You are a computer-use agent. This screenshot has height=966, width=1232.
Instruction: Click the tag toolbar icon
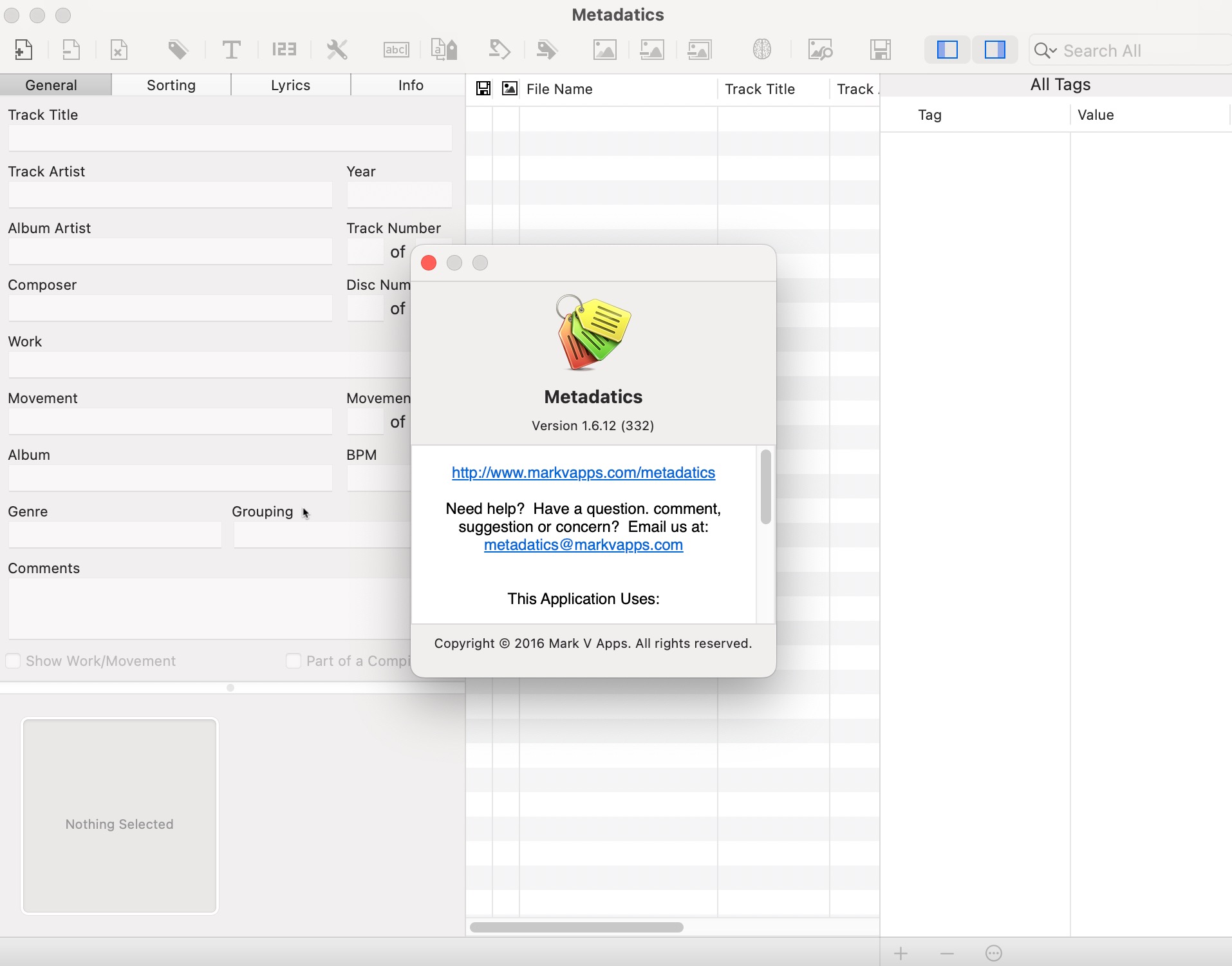178,50
